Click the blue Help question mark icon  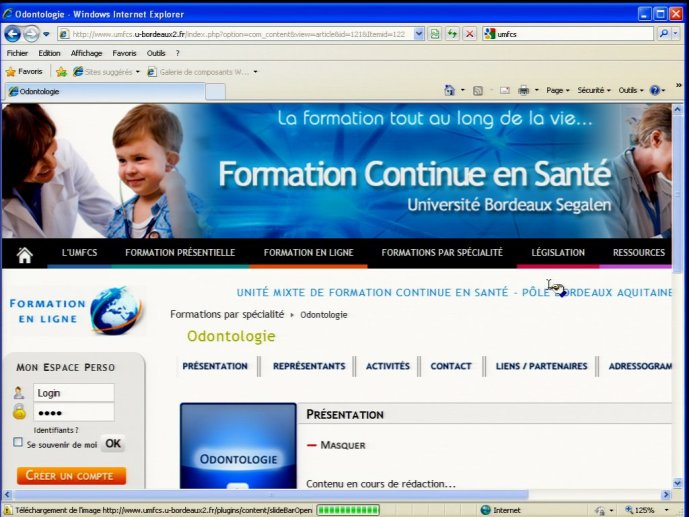pos(655,90)
